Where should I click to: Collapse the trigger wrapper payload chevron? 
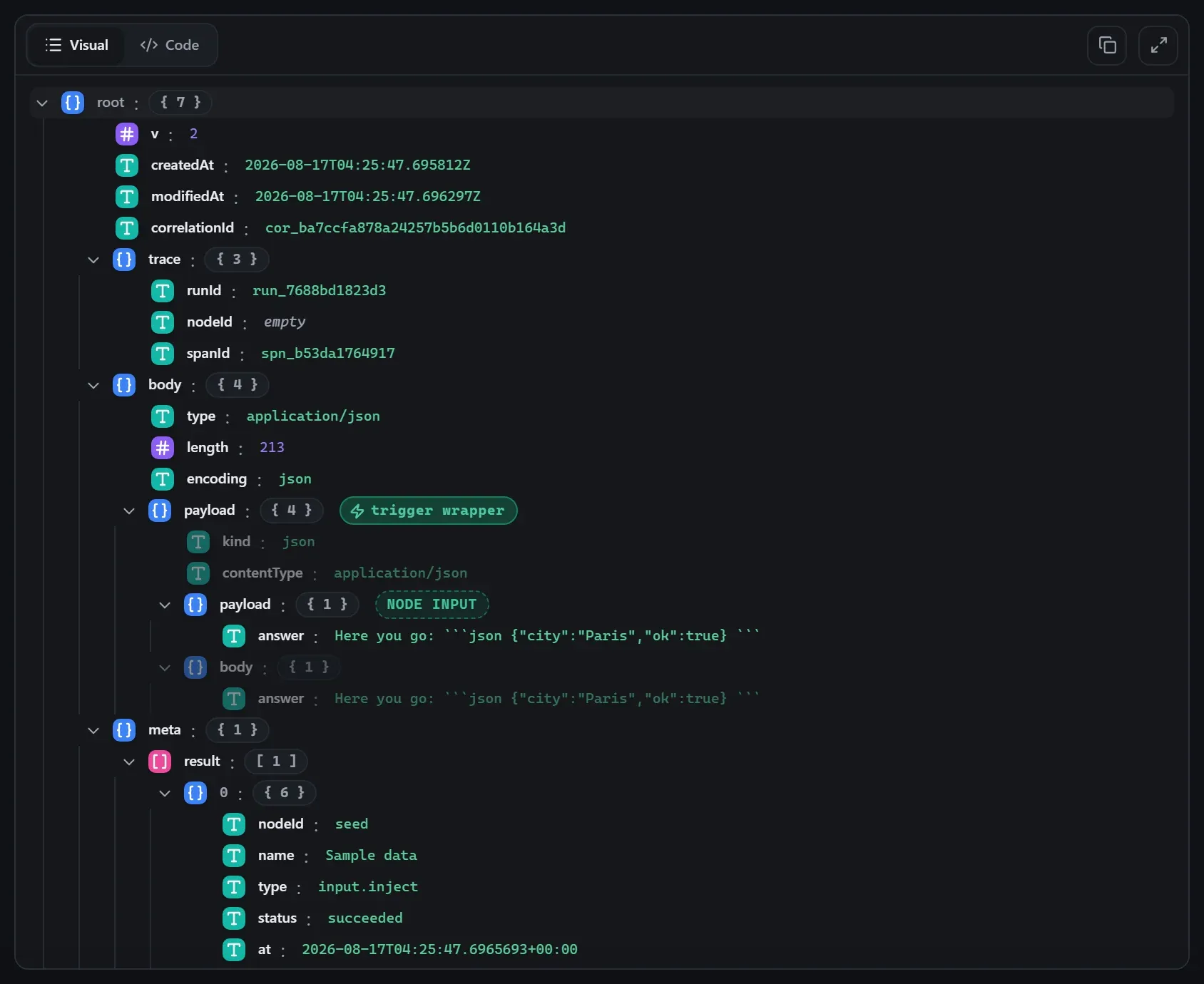click(129, 511)
